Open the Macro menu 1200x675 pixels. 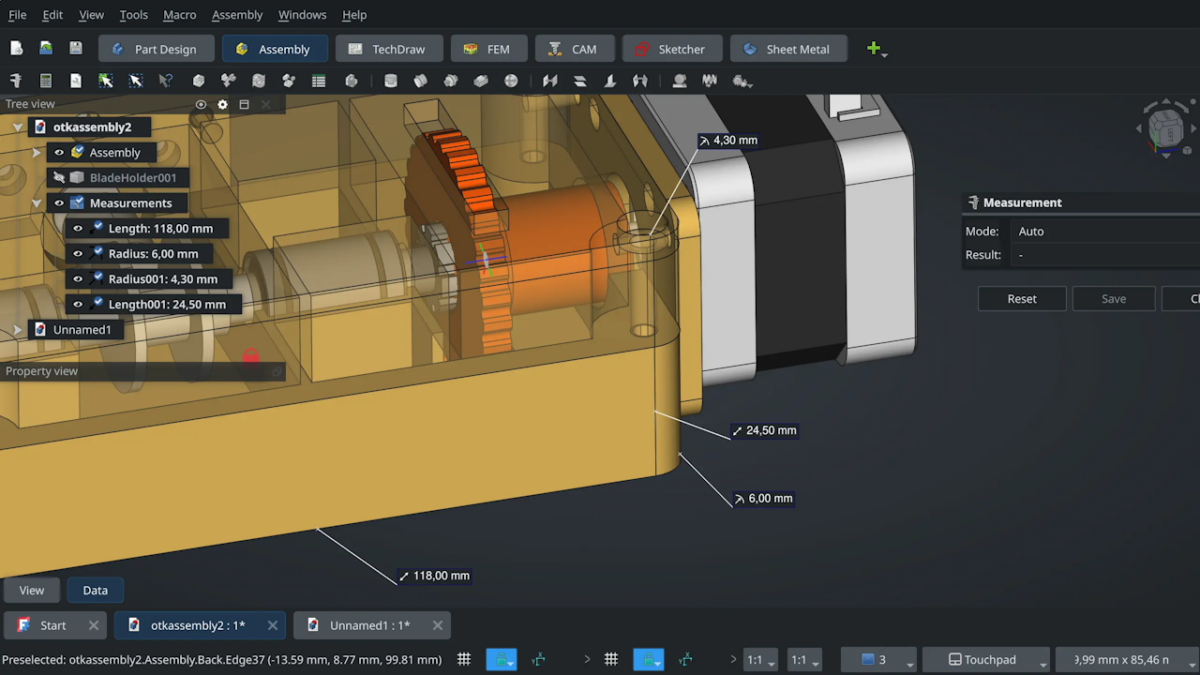[179, 14]
